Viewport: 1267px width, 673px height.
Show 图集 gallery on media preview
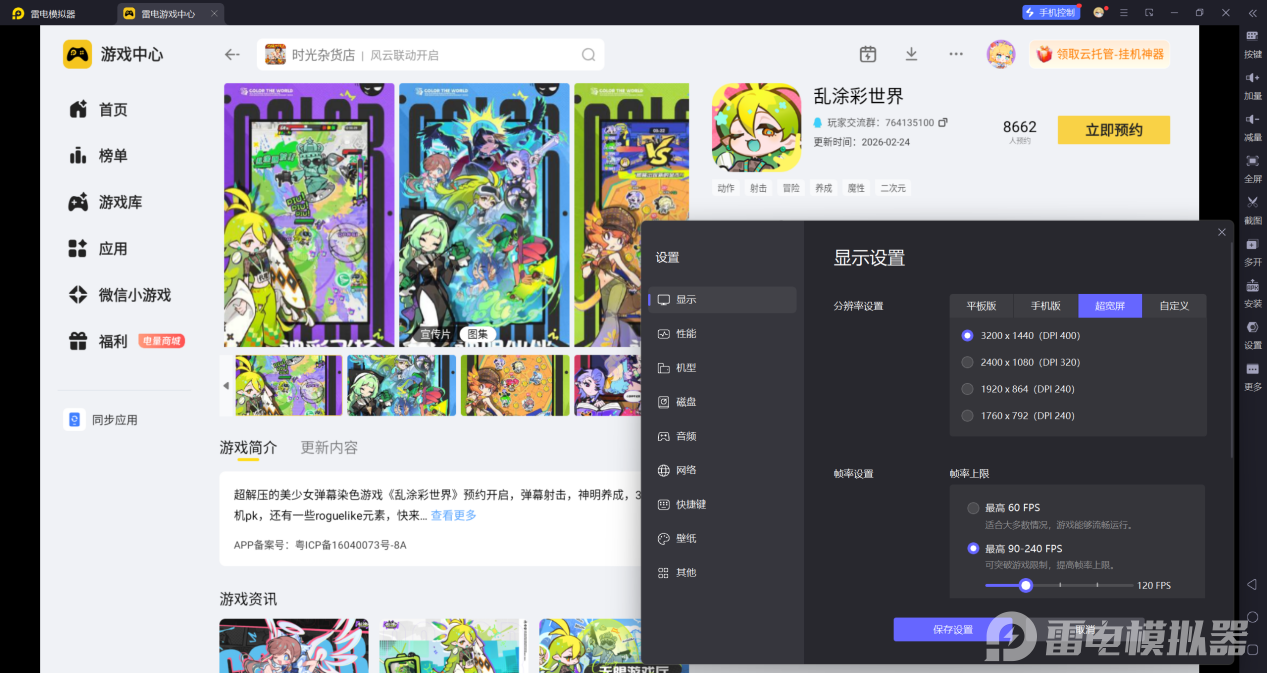tap(476, 334)
